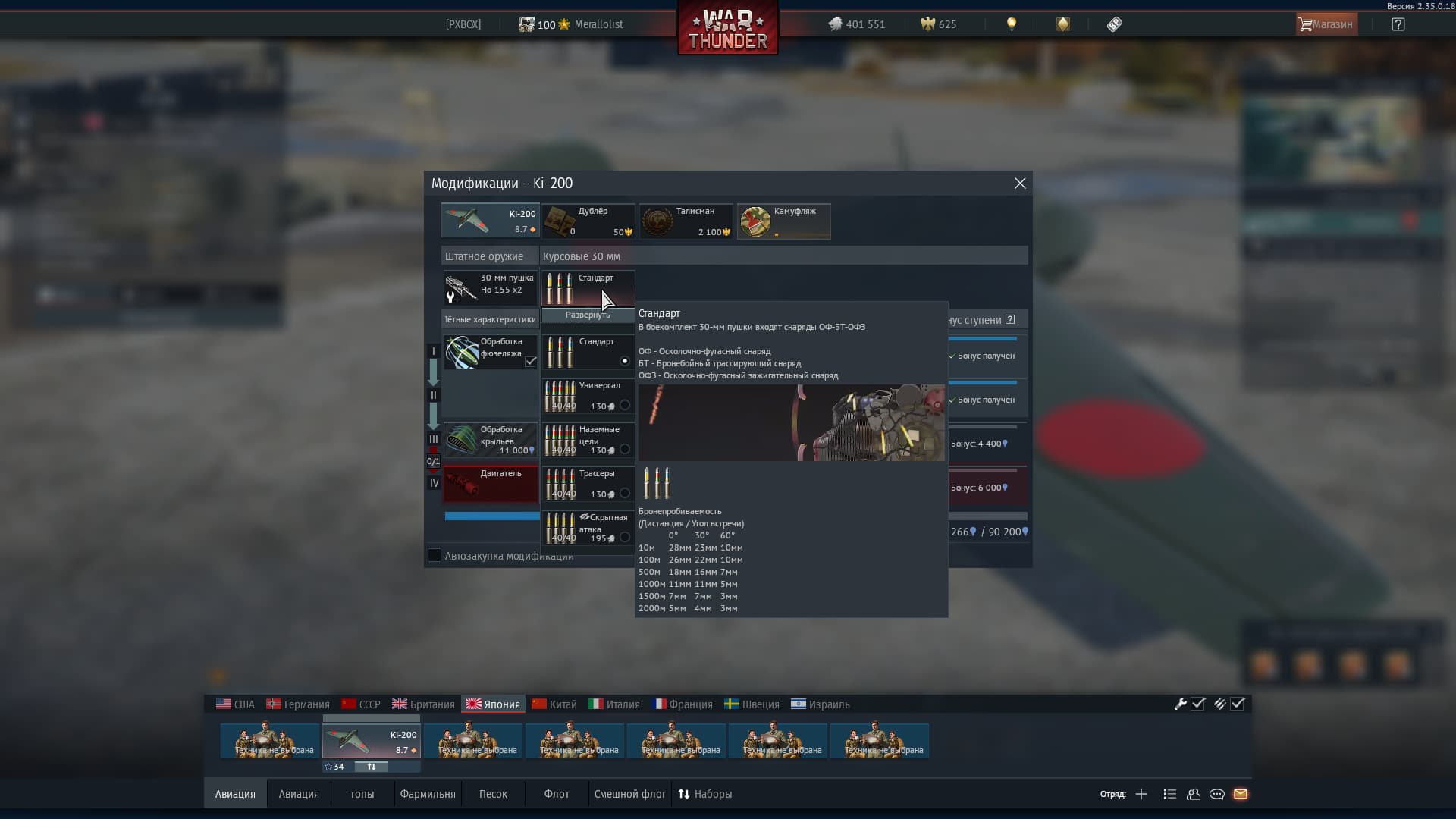1456x819 pixels.
Task: Expand ammo belt list with Развернуть
Action: [588, 315]
